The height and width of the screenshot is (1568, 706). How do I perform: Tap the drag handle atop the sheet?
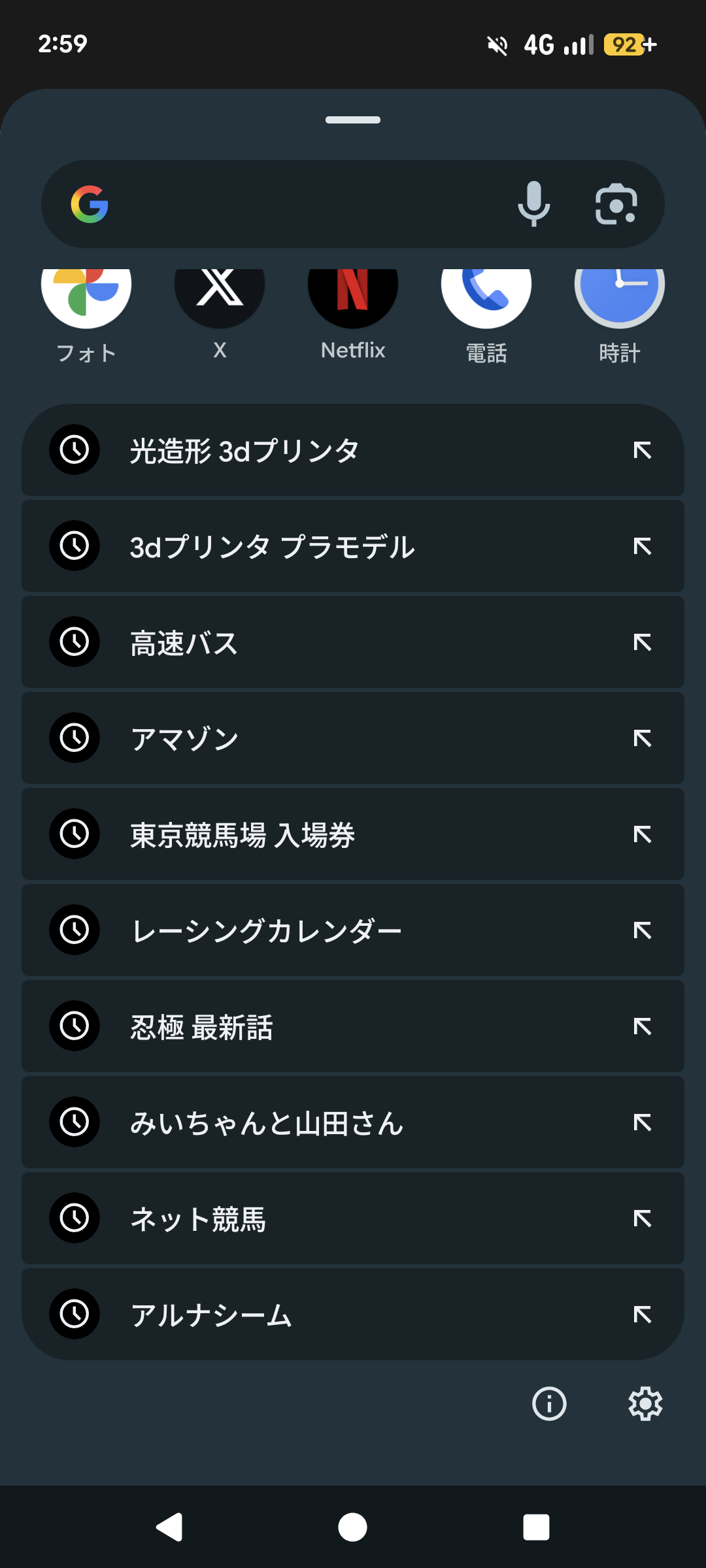tap(353, 120)
